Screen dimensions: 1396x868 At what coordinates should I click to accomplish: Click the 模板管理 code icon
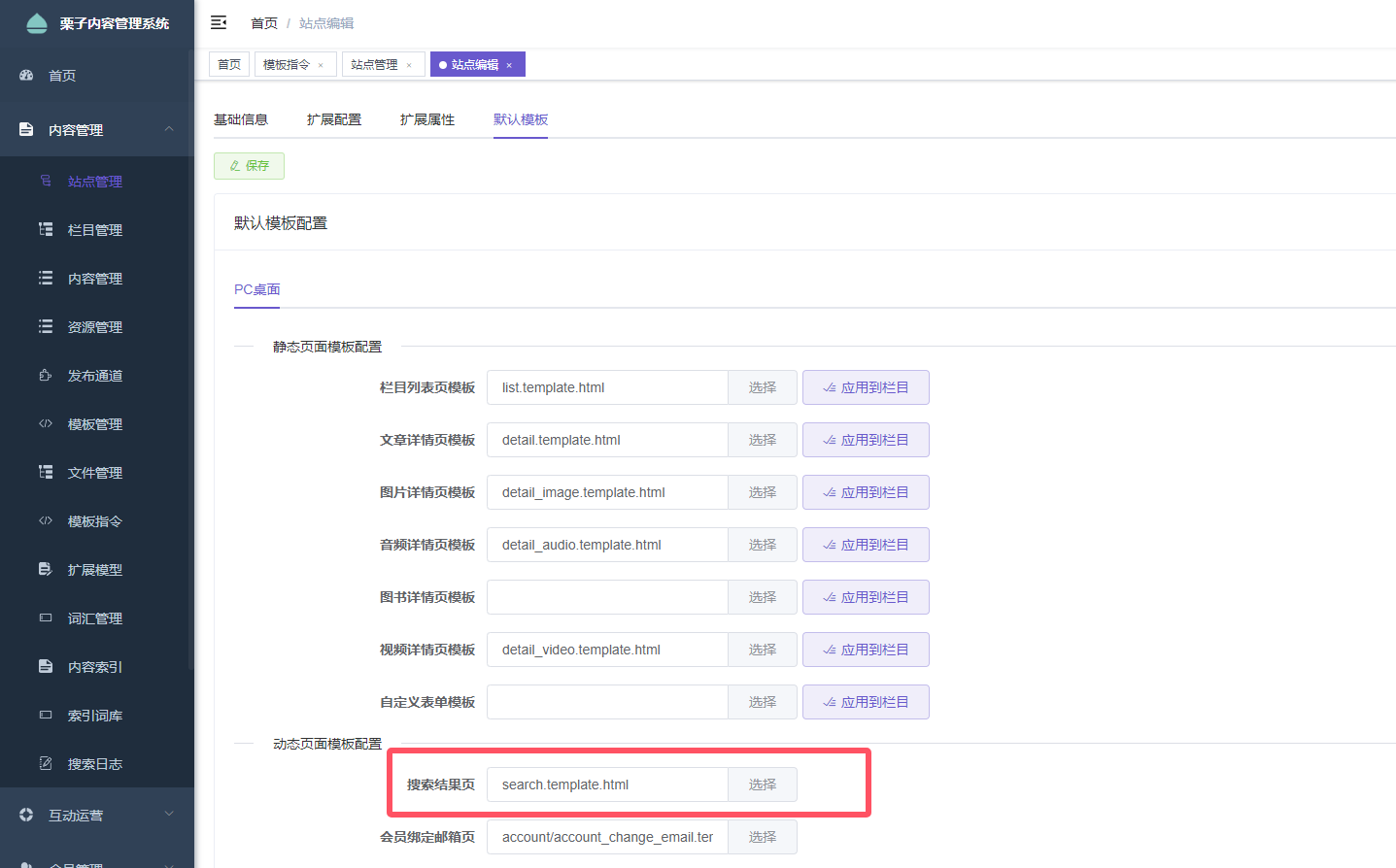tap(46, 423)
